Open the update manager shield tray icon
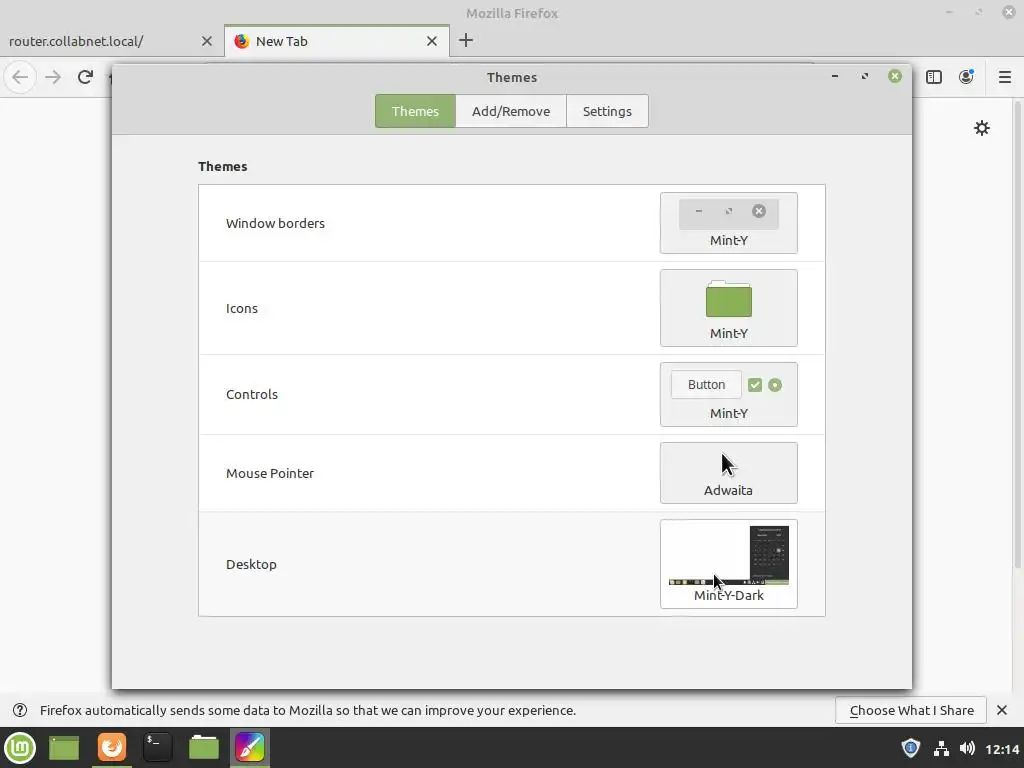This screenshot has width=1024, height=768. coord(911,748)
